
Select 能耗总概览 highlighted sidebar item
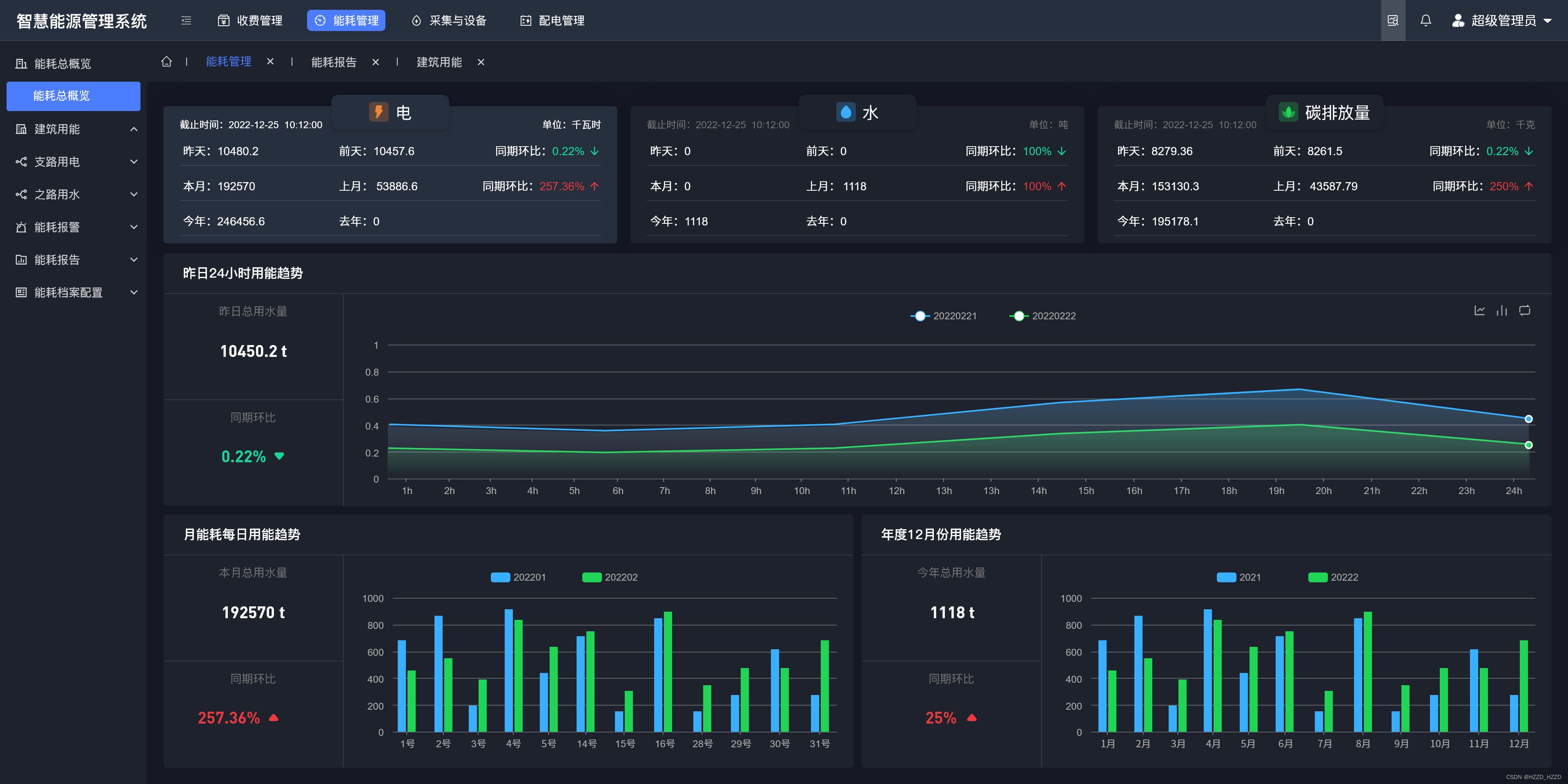click(73, 96)
